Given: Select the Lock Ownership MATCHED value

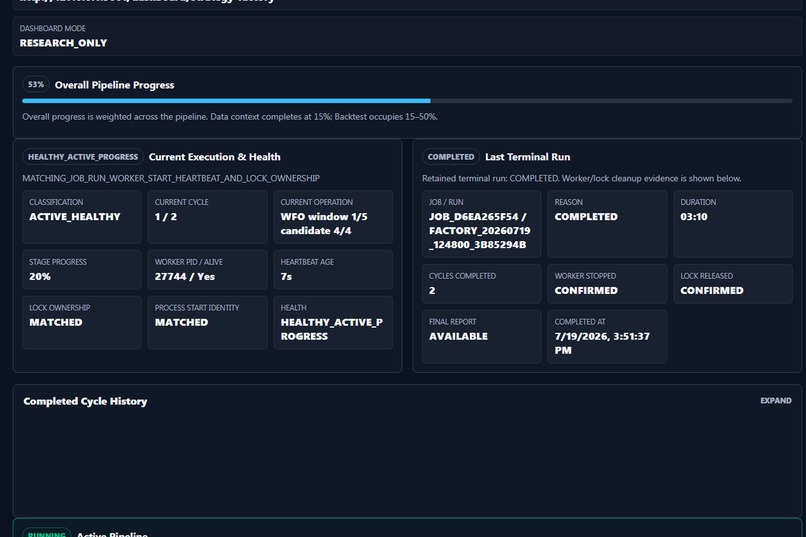Looking at the screenshot, I should click(x=56, y=322).
